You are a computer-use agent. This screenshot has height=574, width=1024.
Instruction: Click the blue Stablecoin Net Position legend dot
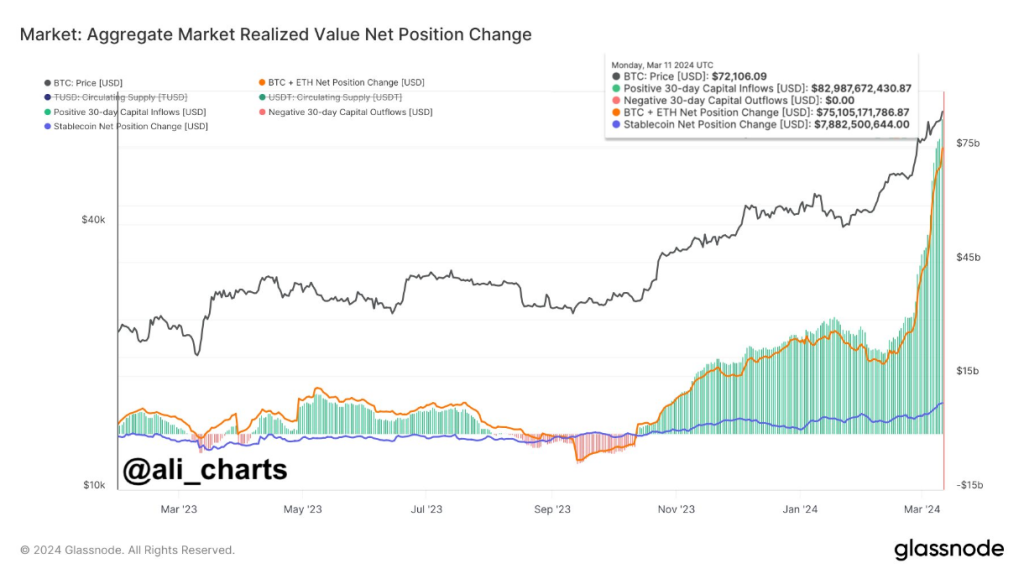47,127
